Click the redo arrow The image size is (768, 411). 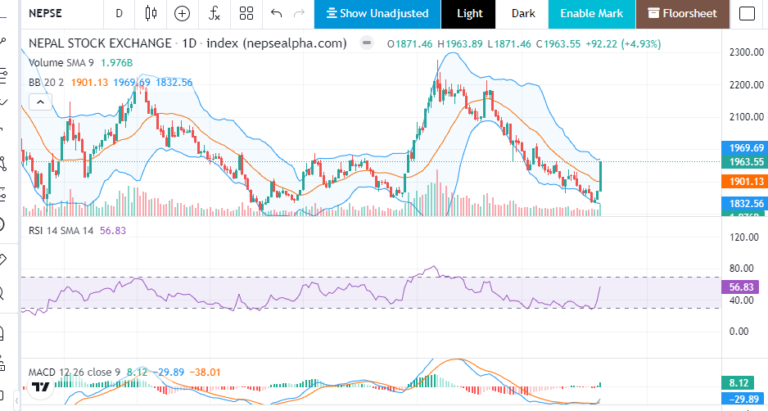[299, 14]
